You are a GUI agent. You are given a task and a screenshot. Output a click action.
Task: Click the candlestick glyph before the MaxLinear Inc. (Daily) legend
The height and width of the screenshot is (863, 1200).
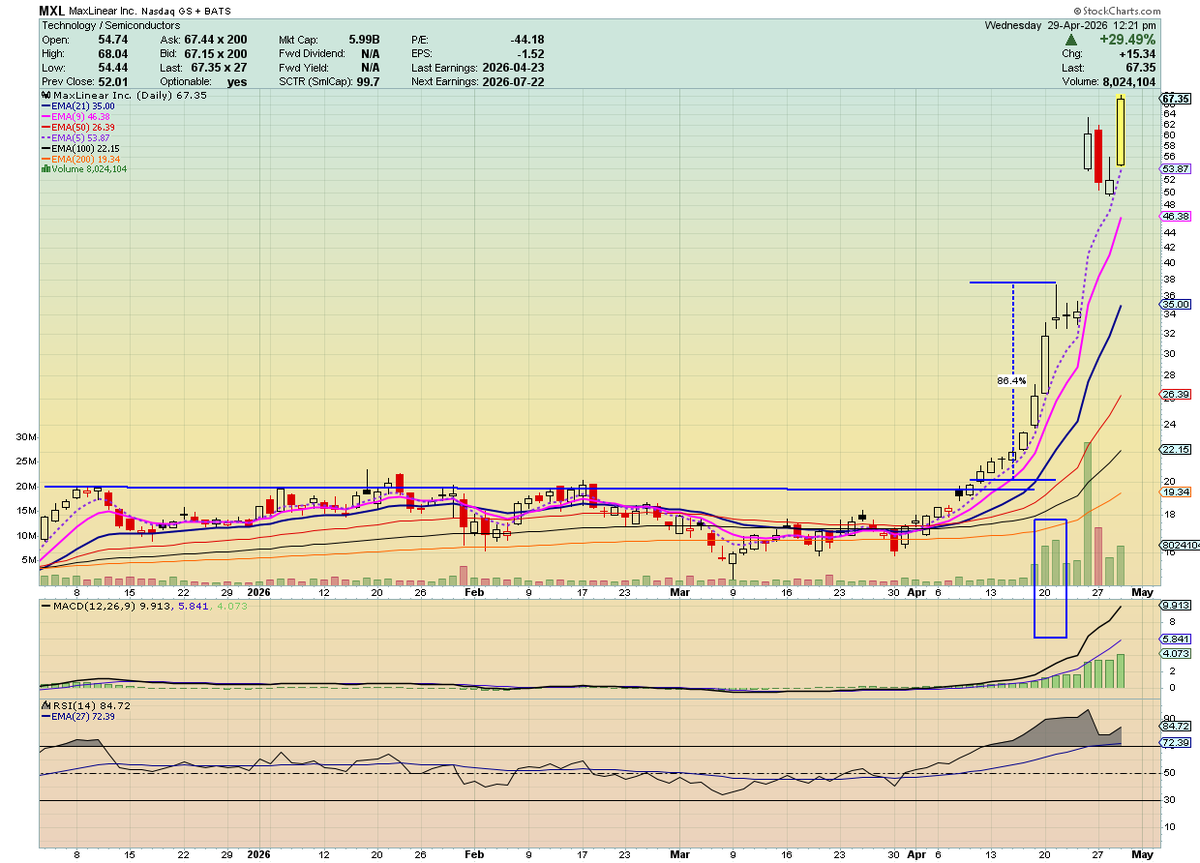[44, 96]
